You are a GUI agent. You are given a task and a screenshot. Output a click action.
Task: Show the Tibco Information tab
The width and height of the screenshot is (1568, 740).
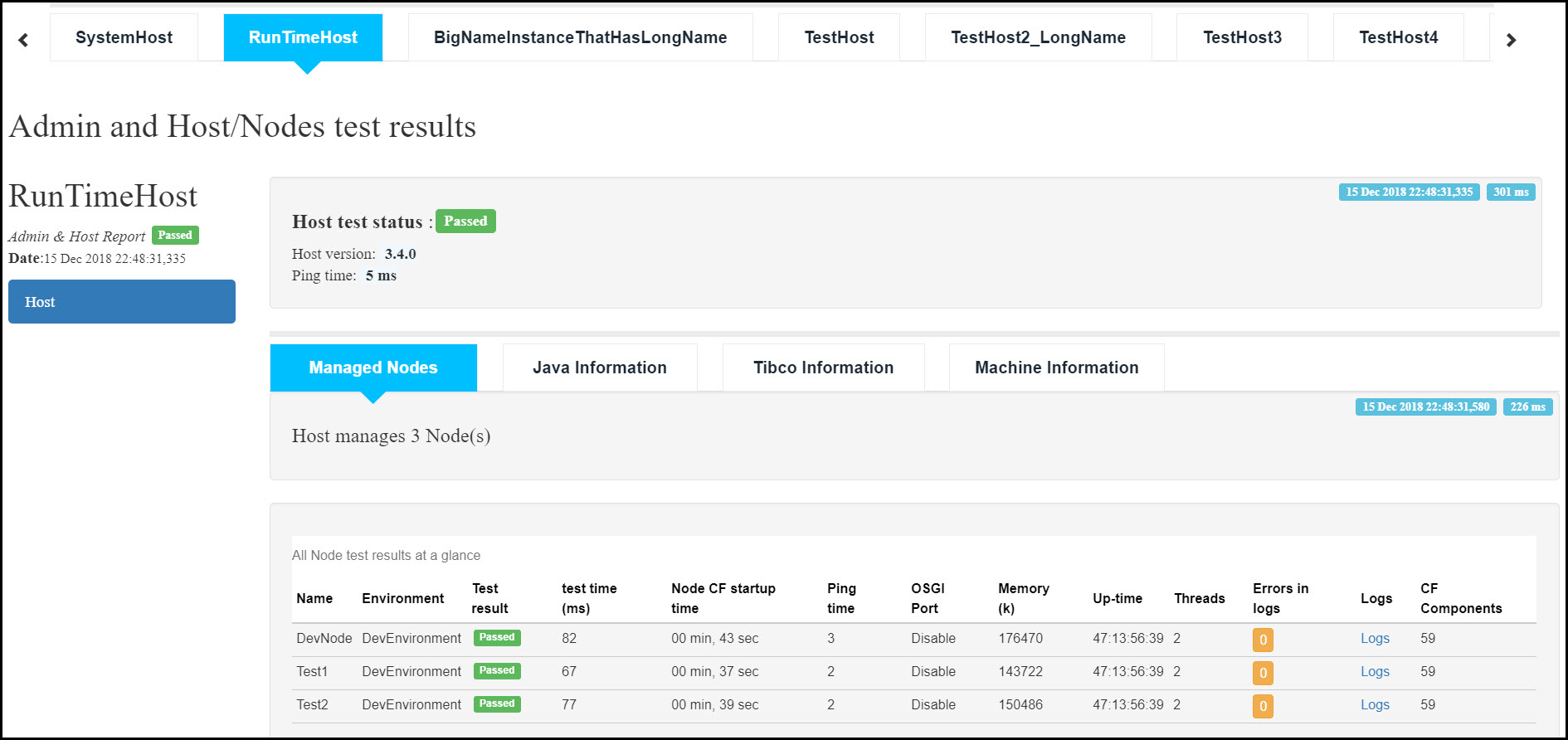(823, 368)
